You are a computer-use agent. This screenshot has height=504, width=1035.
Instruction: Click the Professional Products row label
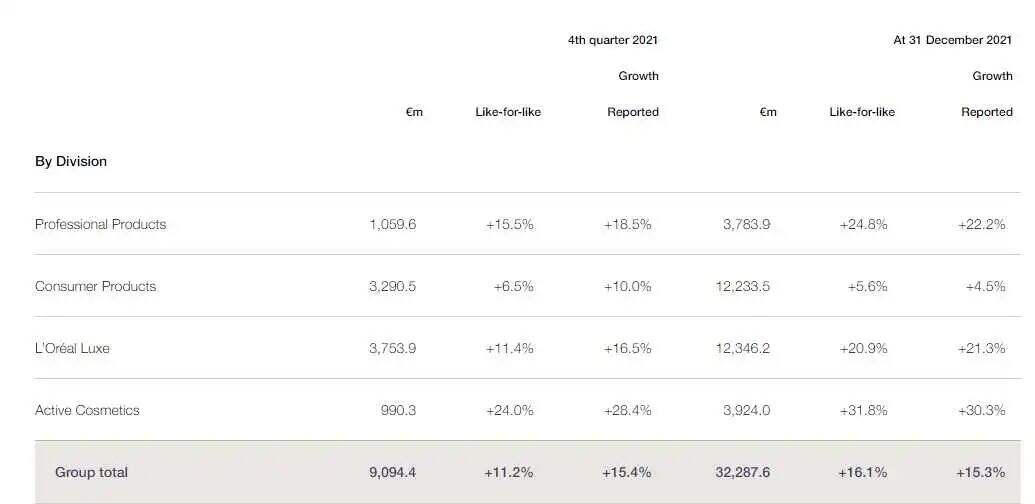coord(100,224)
